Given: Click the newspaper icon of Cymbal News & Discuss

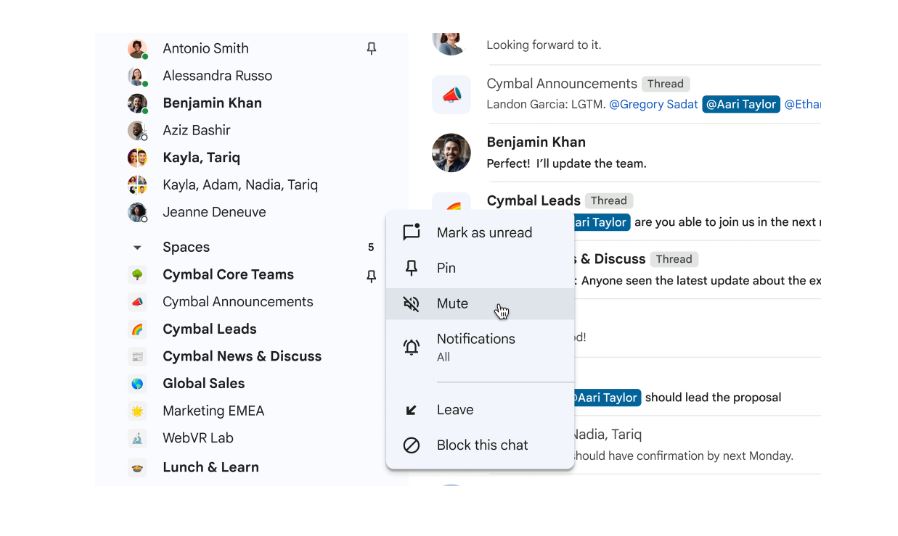Looking at the screenshot, I should point(137,356).
